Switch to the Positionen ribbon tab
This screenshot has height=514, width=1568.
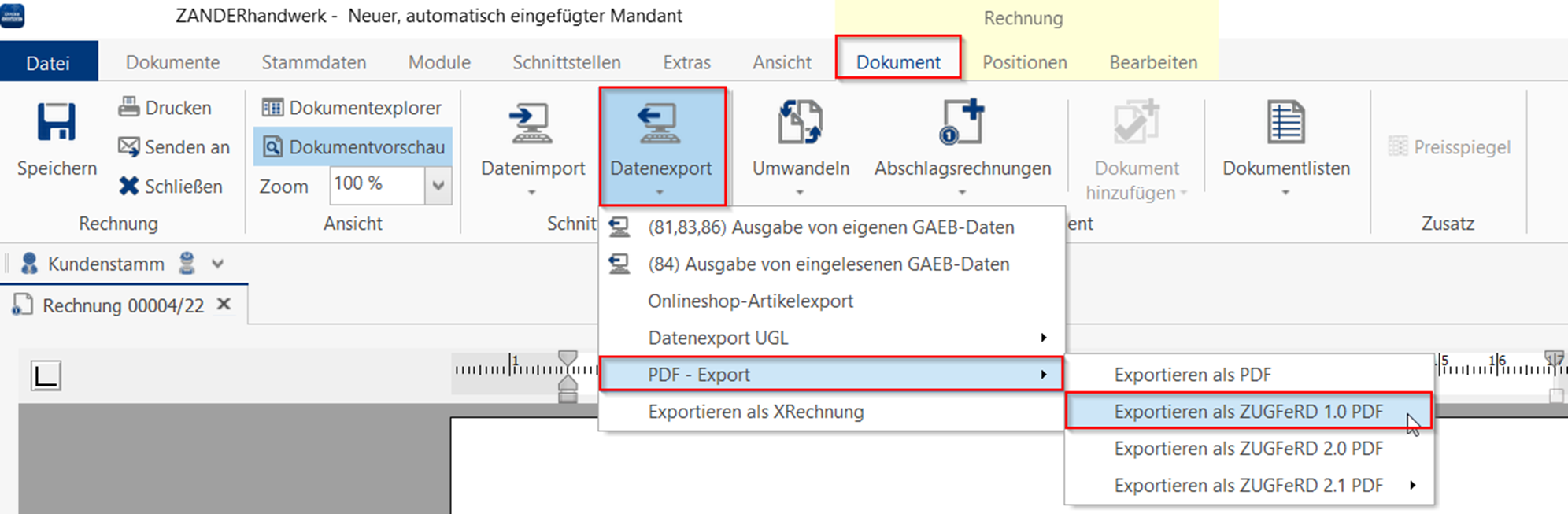tap(1024, 62)
